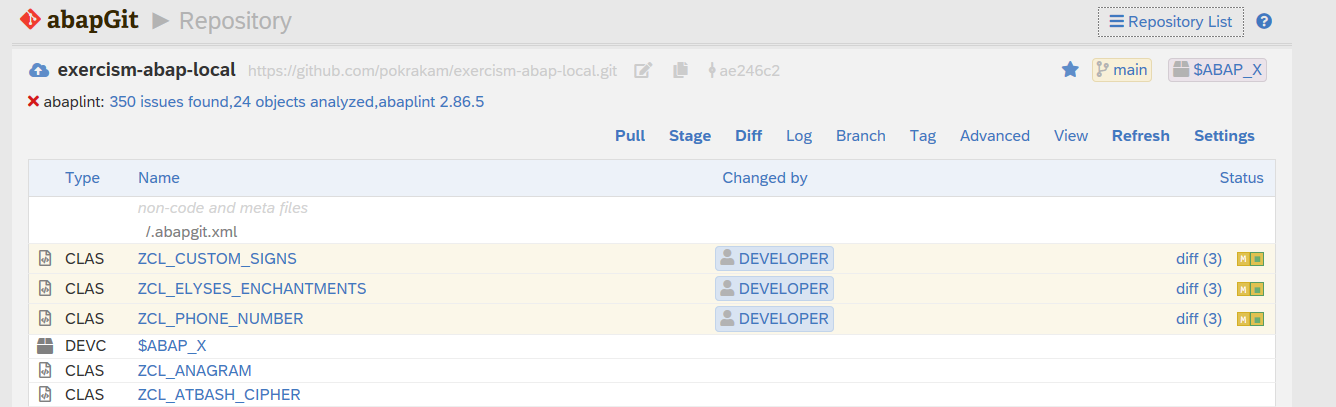Select the /.abapgit.xml file row

[x=652, y=232]
